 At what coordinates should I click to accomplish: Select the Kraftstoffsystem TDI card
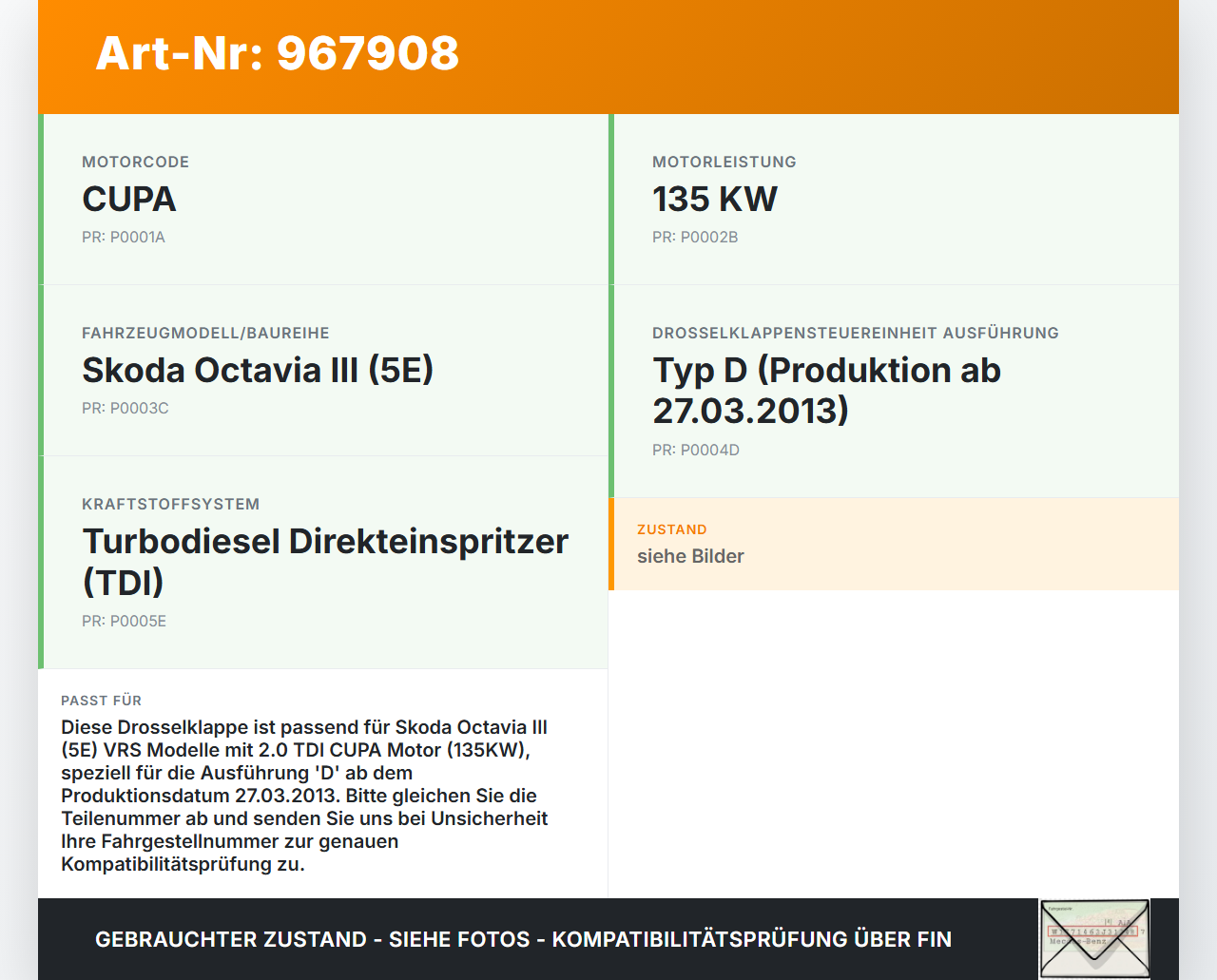coord(323,561)
